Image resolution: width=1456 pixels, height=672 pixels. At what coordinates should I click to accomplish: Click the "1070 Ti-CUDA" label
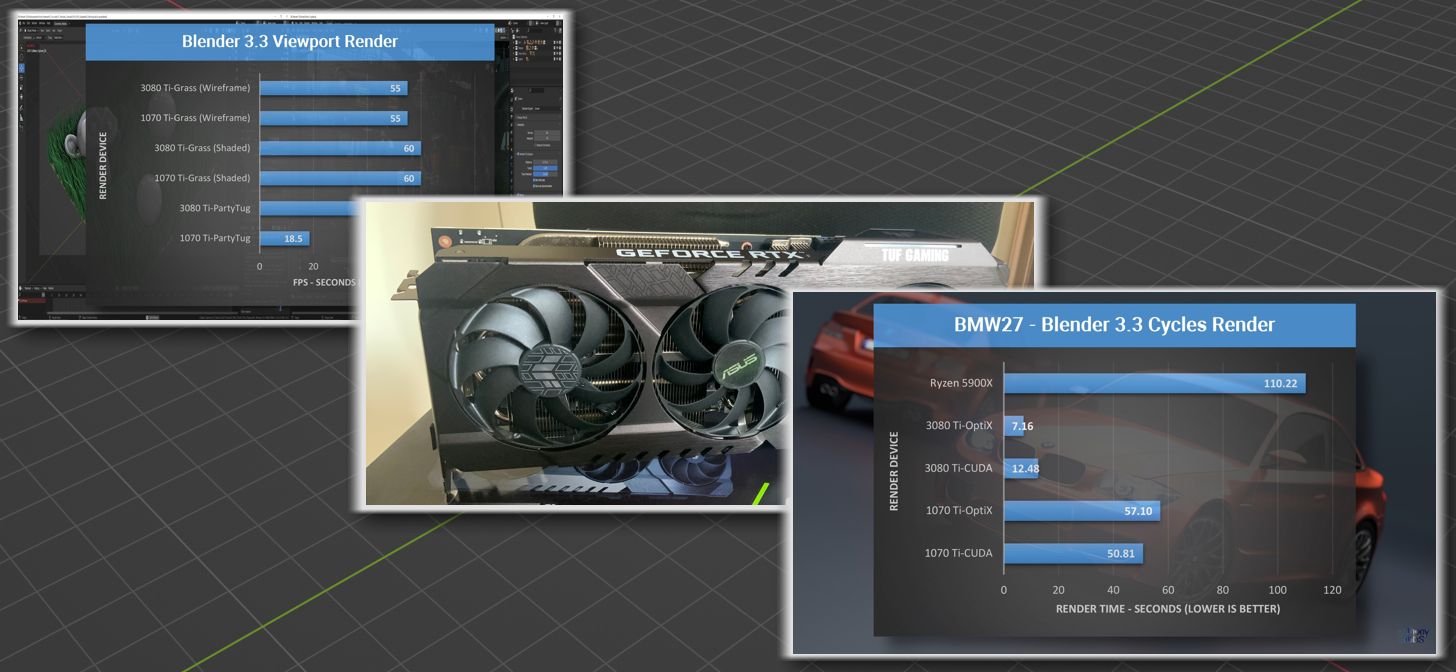coord(959,553)
